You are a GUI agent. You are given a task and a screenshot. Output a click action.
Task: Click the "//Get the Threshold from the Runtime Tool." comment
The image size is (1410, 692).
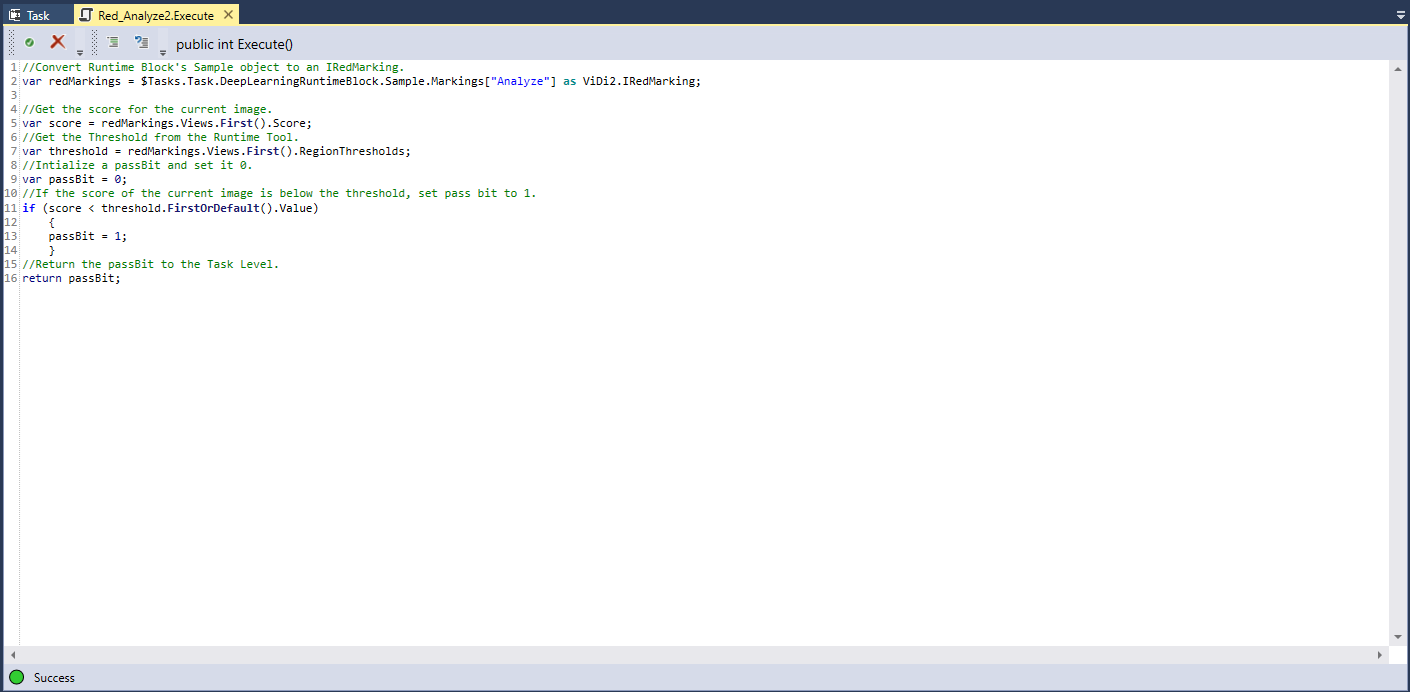(161, 137)
